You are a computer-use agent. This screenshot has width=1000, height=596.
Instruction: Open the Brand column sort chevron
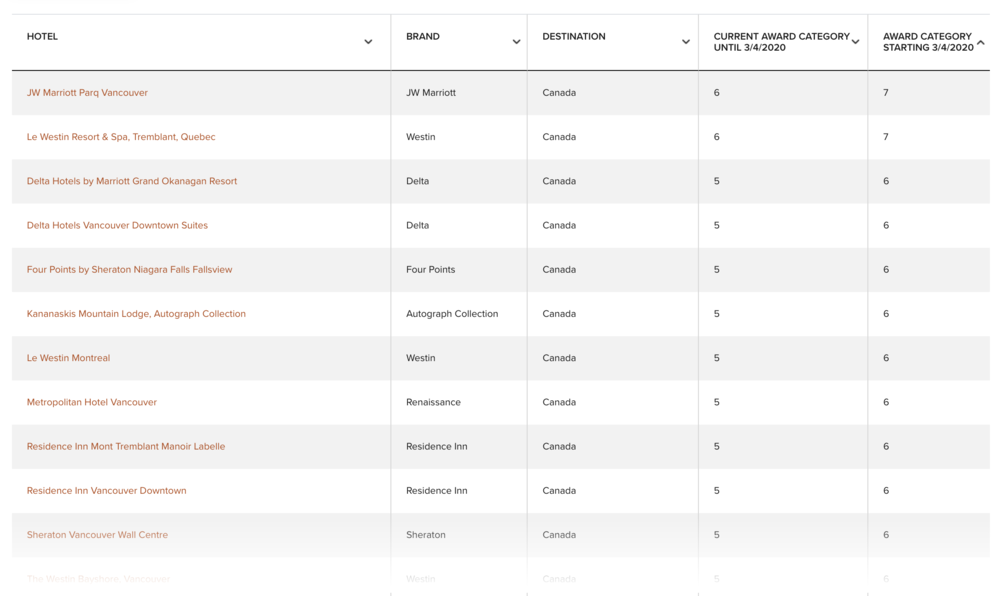point(516,42)
